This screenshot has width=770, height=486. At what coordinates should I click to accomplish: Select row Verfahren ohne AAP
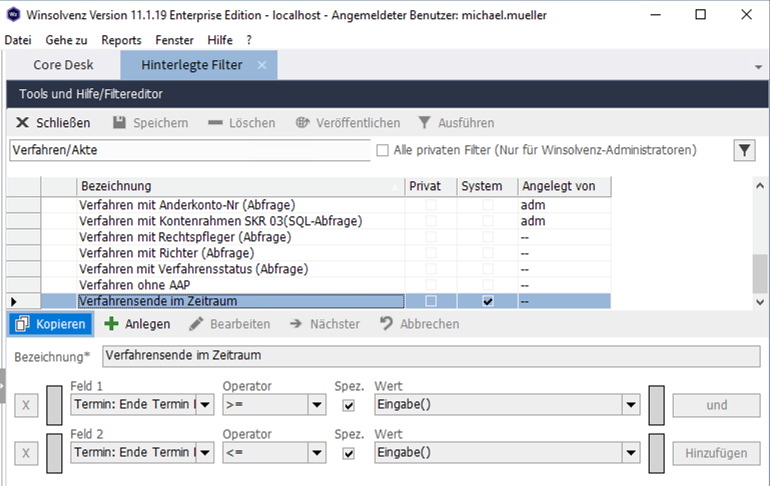309,285
